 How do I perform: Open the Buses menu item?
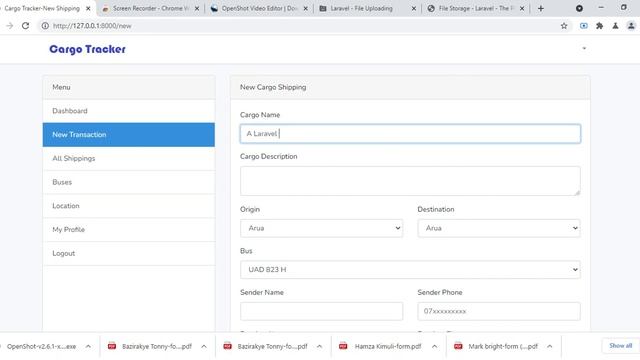[129, 182]
